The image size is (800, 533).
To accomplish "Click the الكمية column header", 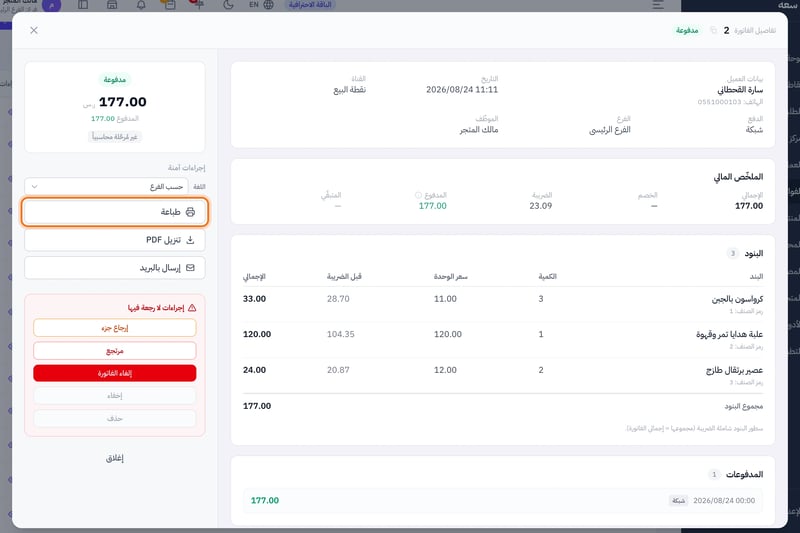I will [547, 276].
